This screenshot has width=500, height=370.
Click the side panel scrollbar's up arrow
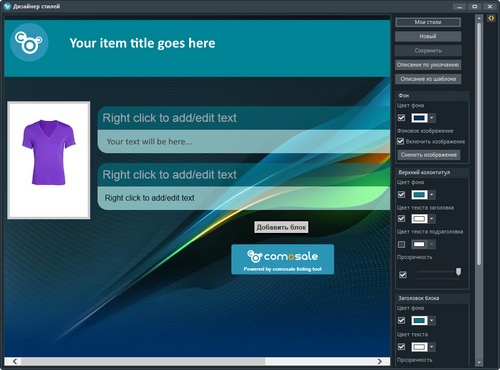click(479, 18)
